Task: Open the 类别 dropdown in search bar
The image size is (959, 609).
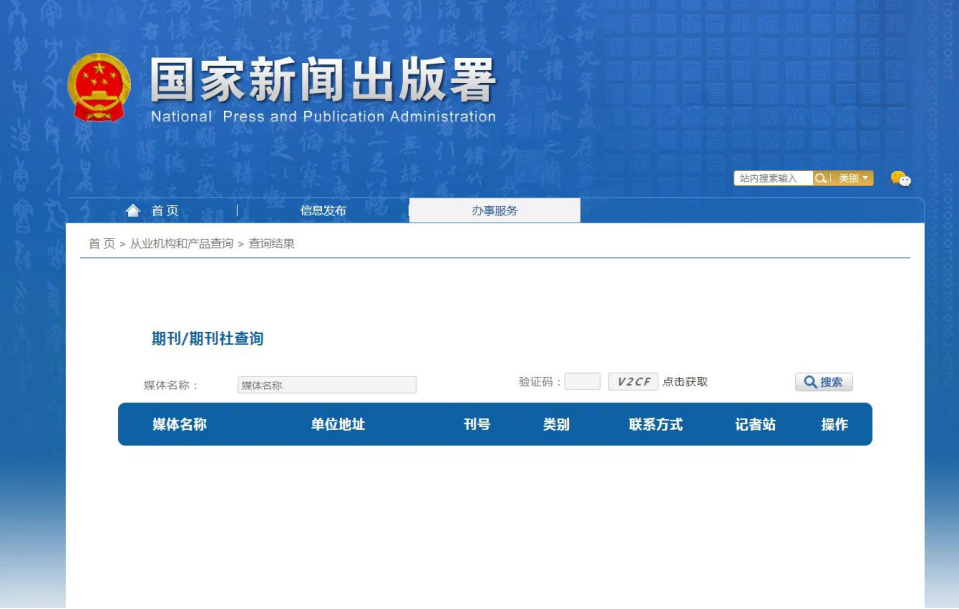Action: (853, 178)
